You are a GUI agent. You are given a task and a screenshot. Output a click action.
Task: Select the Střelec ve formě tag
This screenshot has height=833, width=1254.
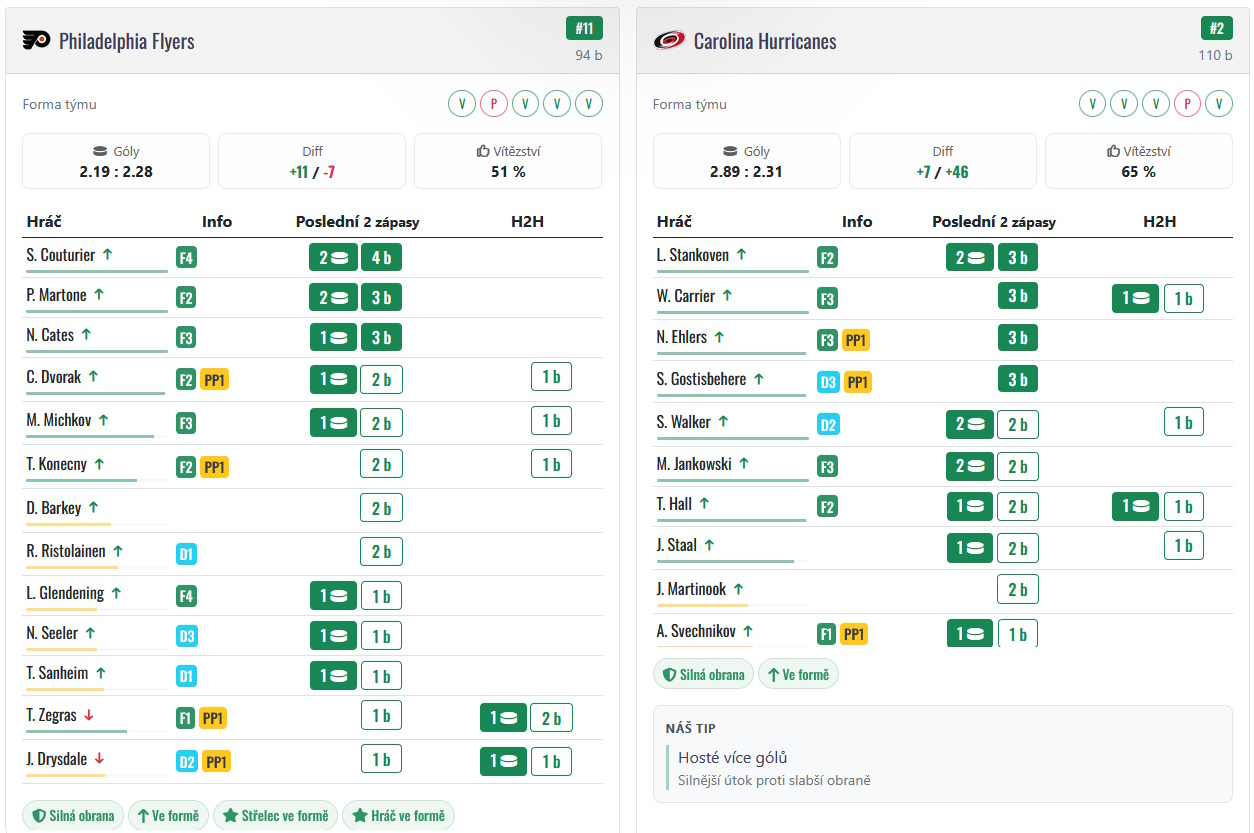click(275, 816)
